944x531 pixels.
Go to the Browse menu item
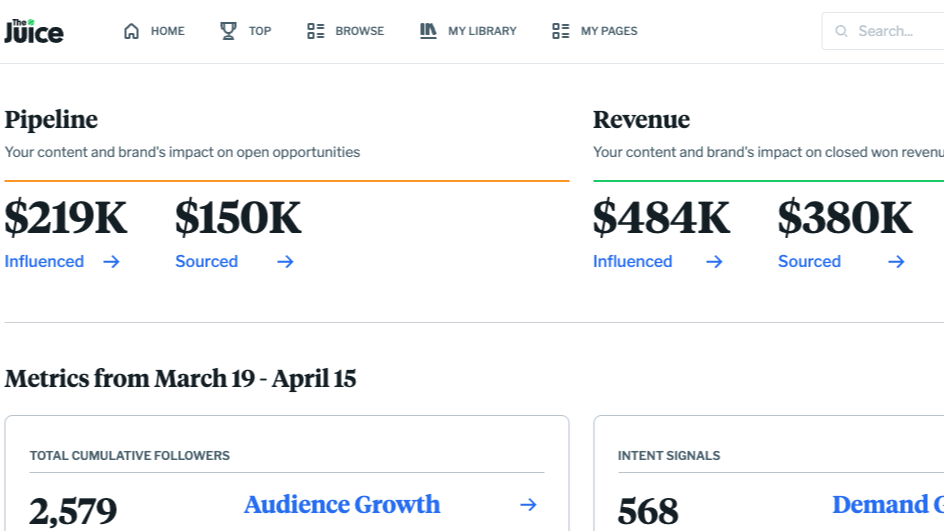[x=359, y=31]
